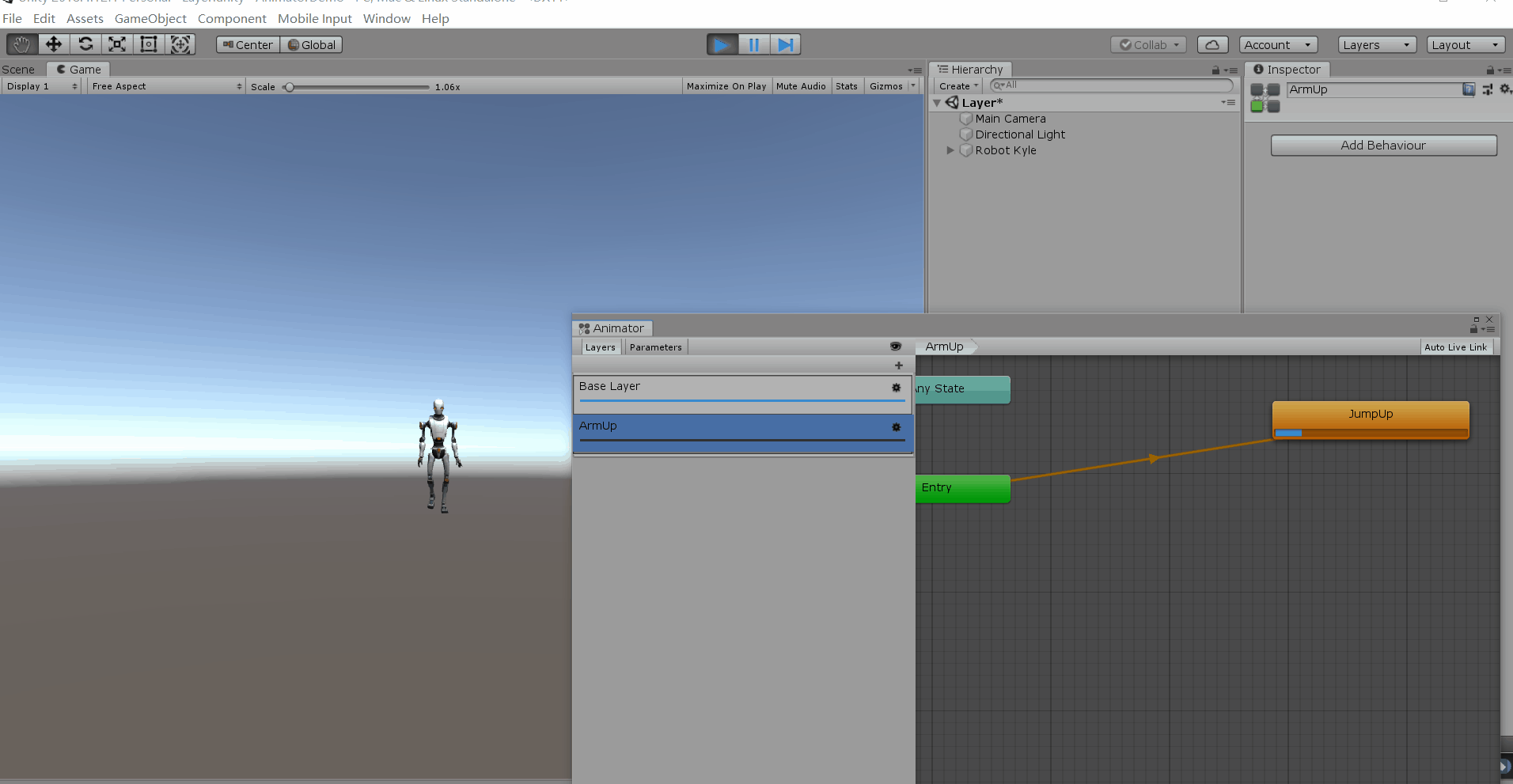Viewport: 1513px width, 784px height.
Task: Select the Rotate tool
Action: 85,44
